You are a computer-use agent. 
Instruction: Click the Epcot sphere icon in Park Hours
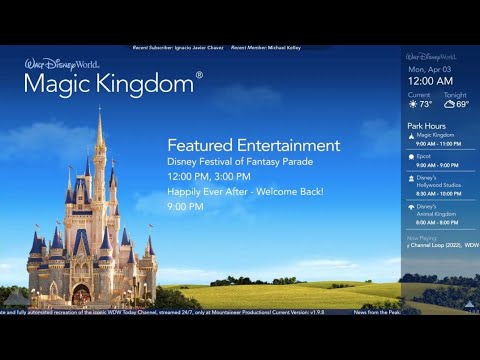point(411,157)
